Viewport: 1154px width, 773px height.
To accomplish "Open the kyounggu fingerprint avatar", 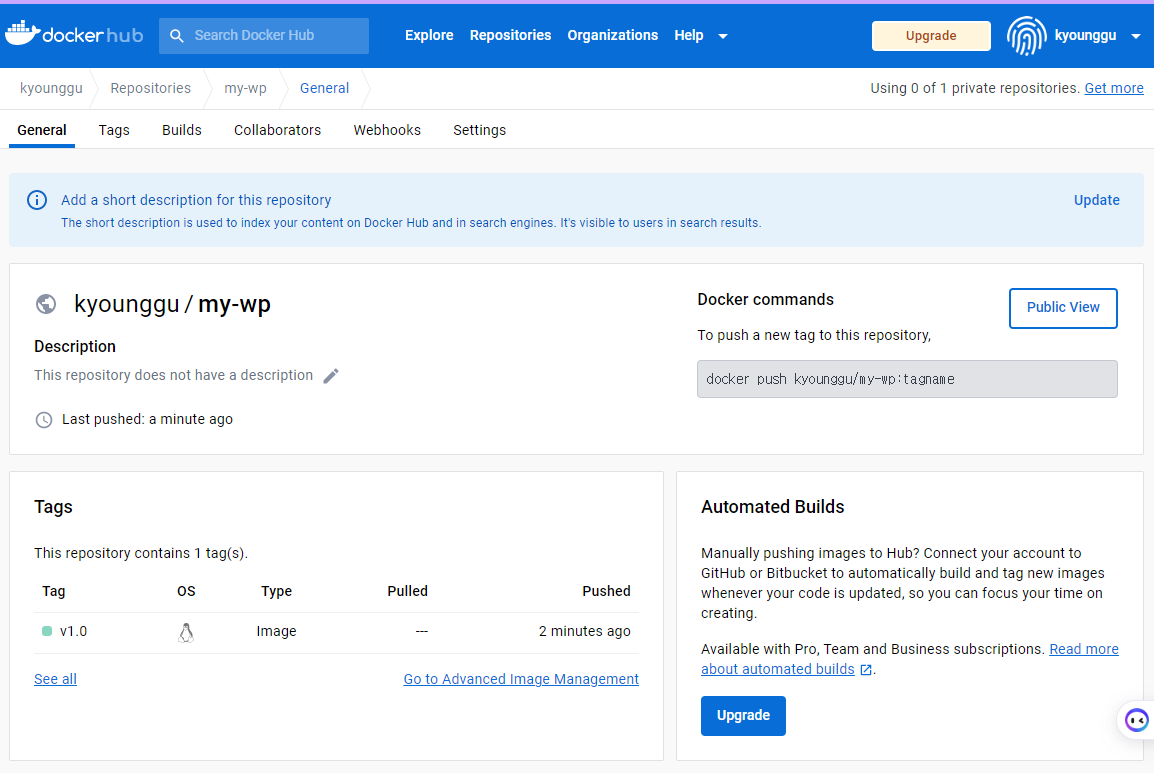I will (1026, 35).
